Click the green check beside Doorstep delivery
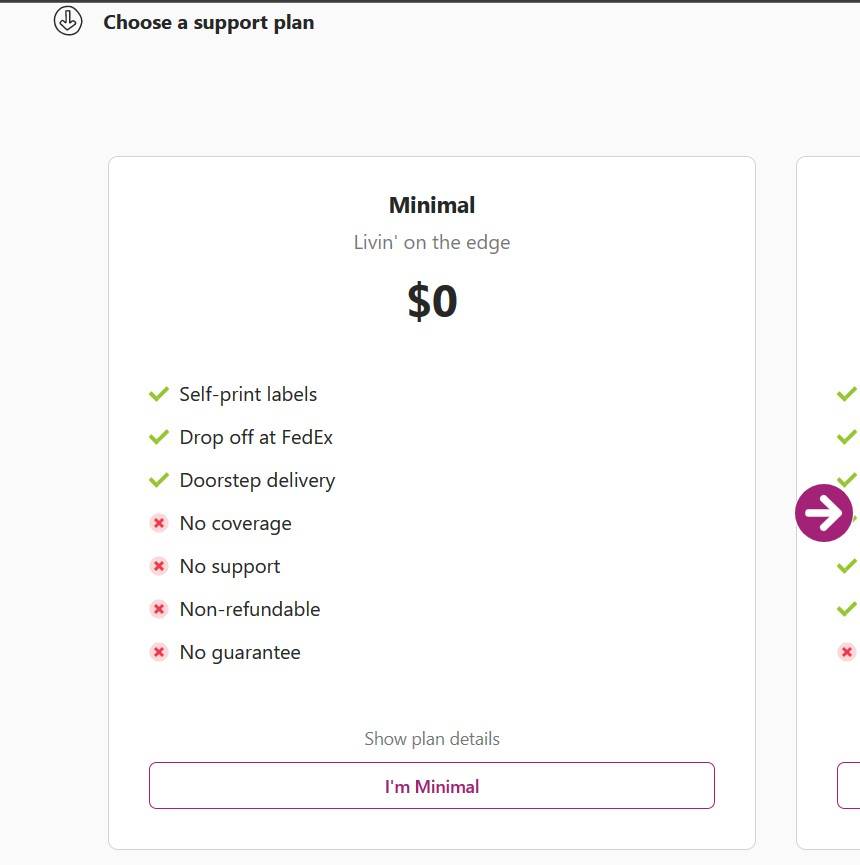The height and width of the screenshot is (865, 860). coord(158,480)
